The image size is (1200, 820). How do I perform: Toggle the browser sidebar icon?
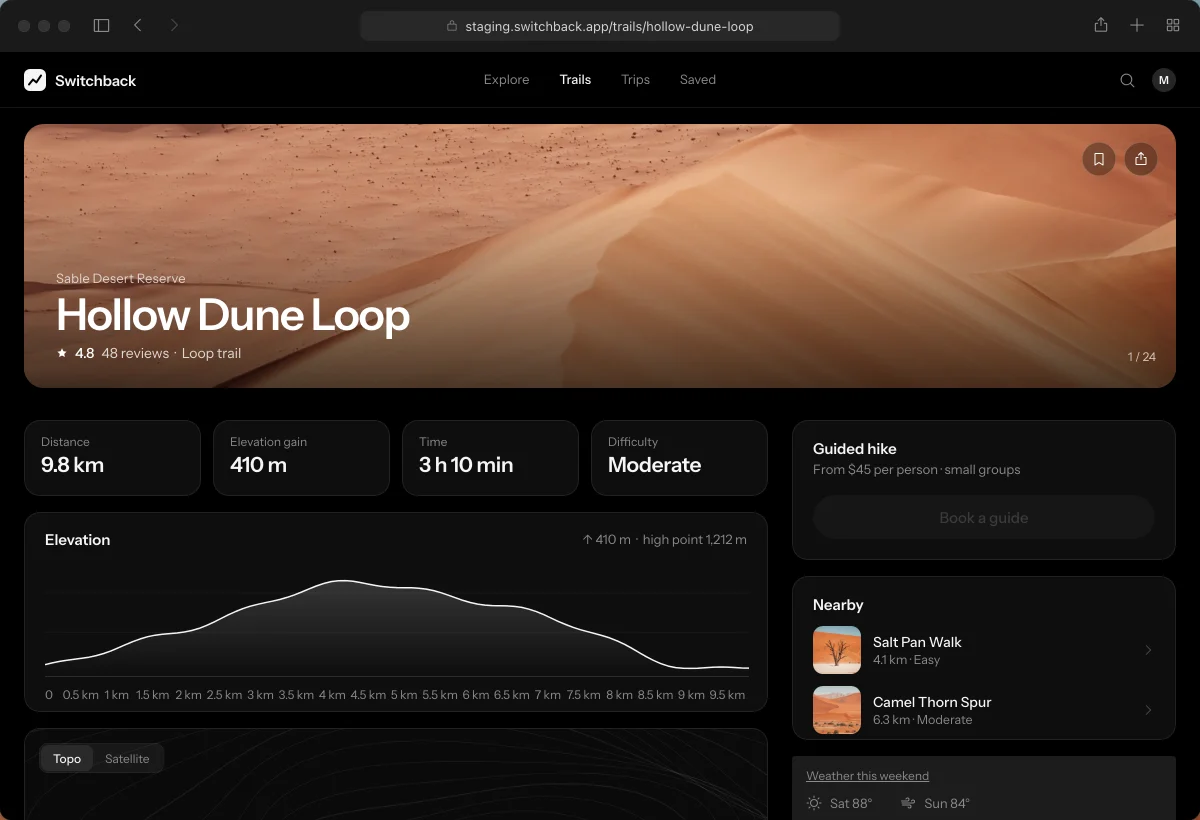(101, 25)
